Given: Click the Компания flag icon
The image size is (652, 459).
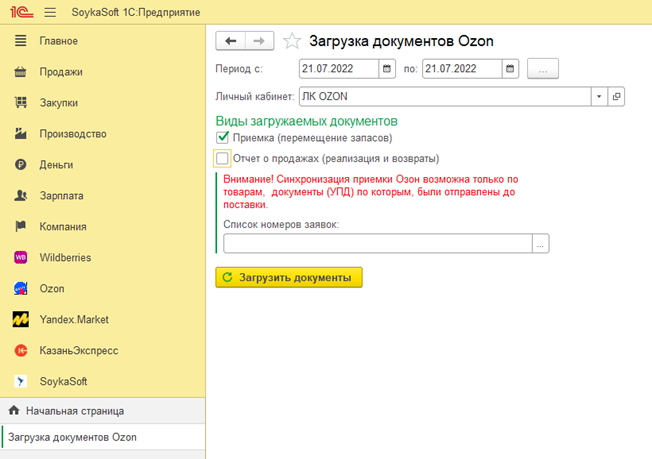Looking at the screenshot, I should coord(20,226).
